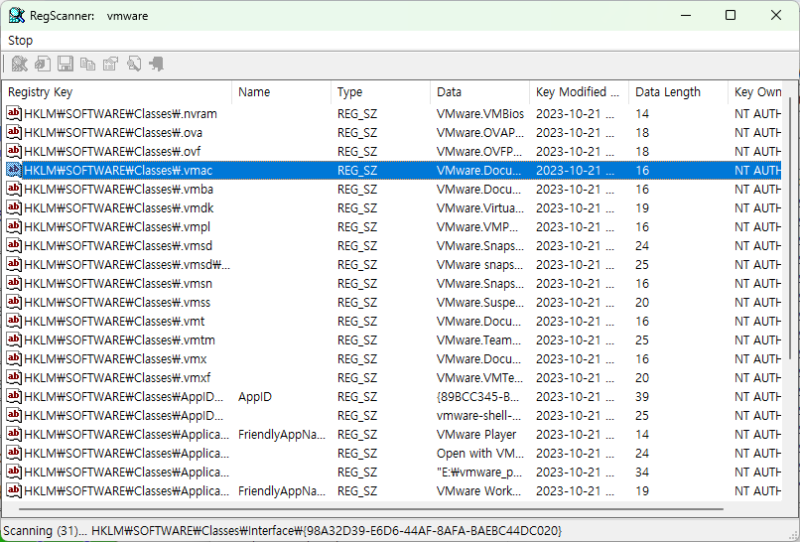This screenshot has height=542, width=800.
Task: Click the ab icon of the .vmt row
Action: click(14, 321)
